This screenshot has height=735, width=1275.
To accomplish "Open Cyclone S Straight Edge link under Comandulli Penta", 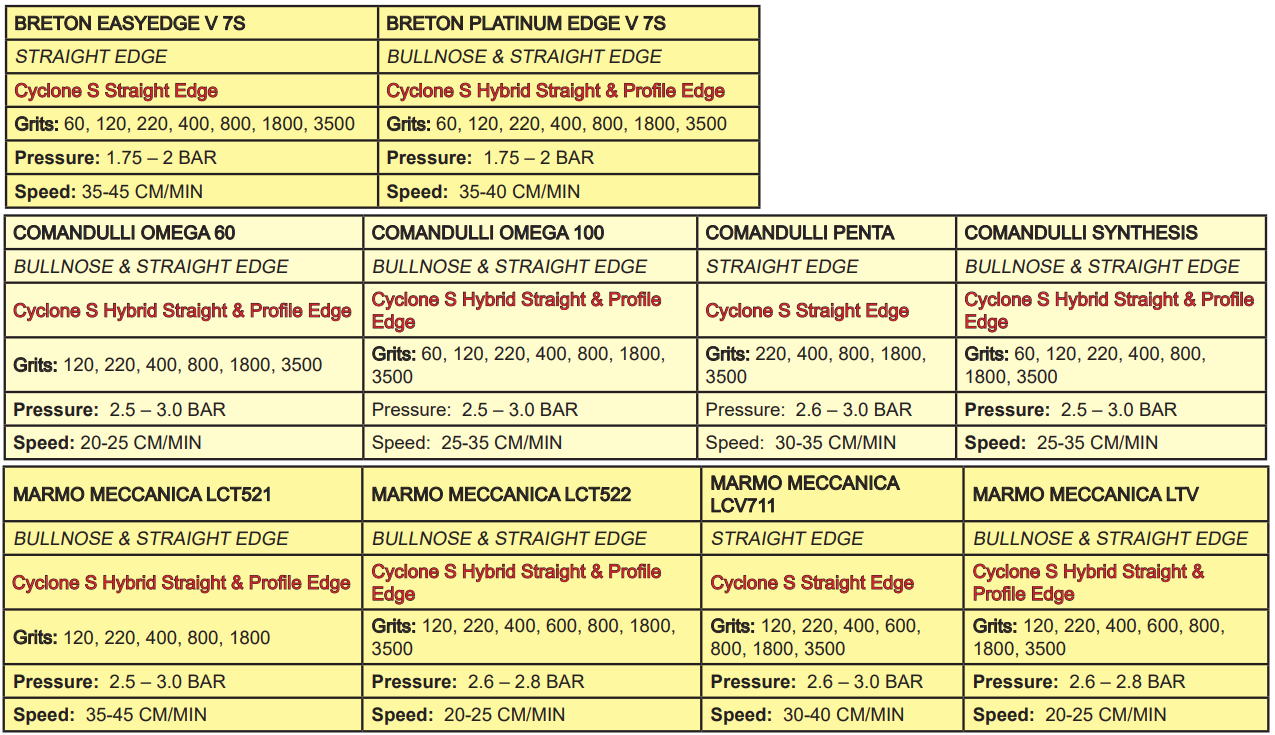I will coord(807,311).
